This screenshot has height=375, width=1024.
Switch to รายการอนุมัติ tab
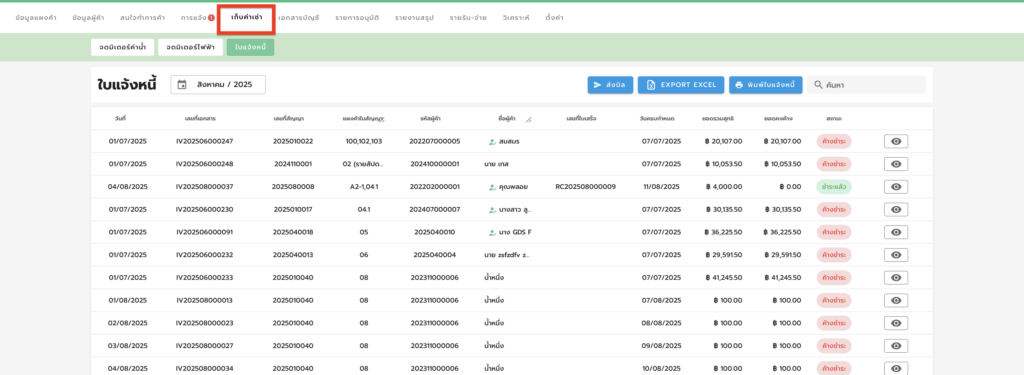[357, 18]
